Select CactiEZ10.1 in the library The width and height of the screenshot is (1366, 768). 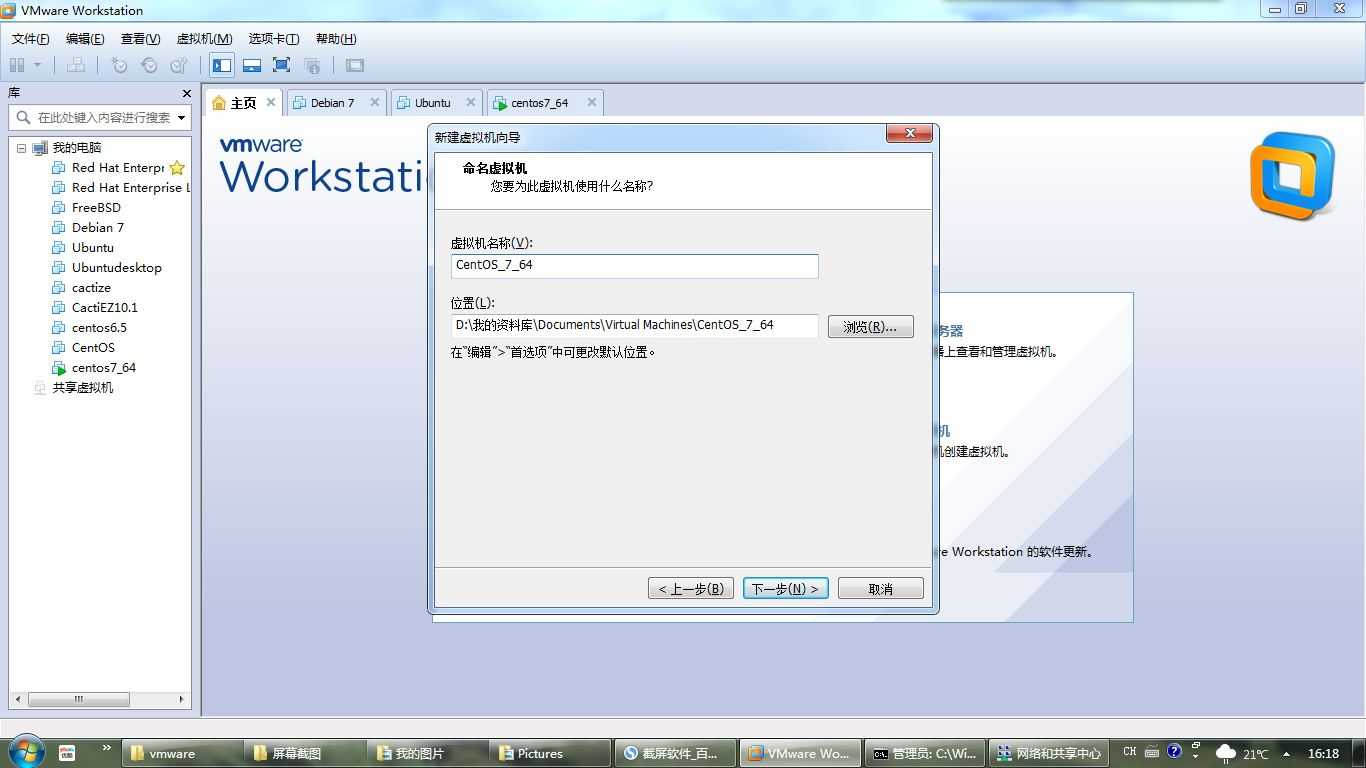click(x=105, y=308)
